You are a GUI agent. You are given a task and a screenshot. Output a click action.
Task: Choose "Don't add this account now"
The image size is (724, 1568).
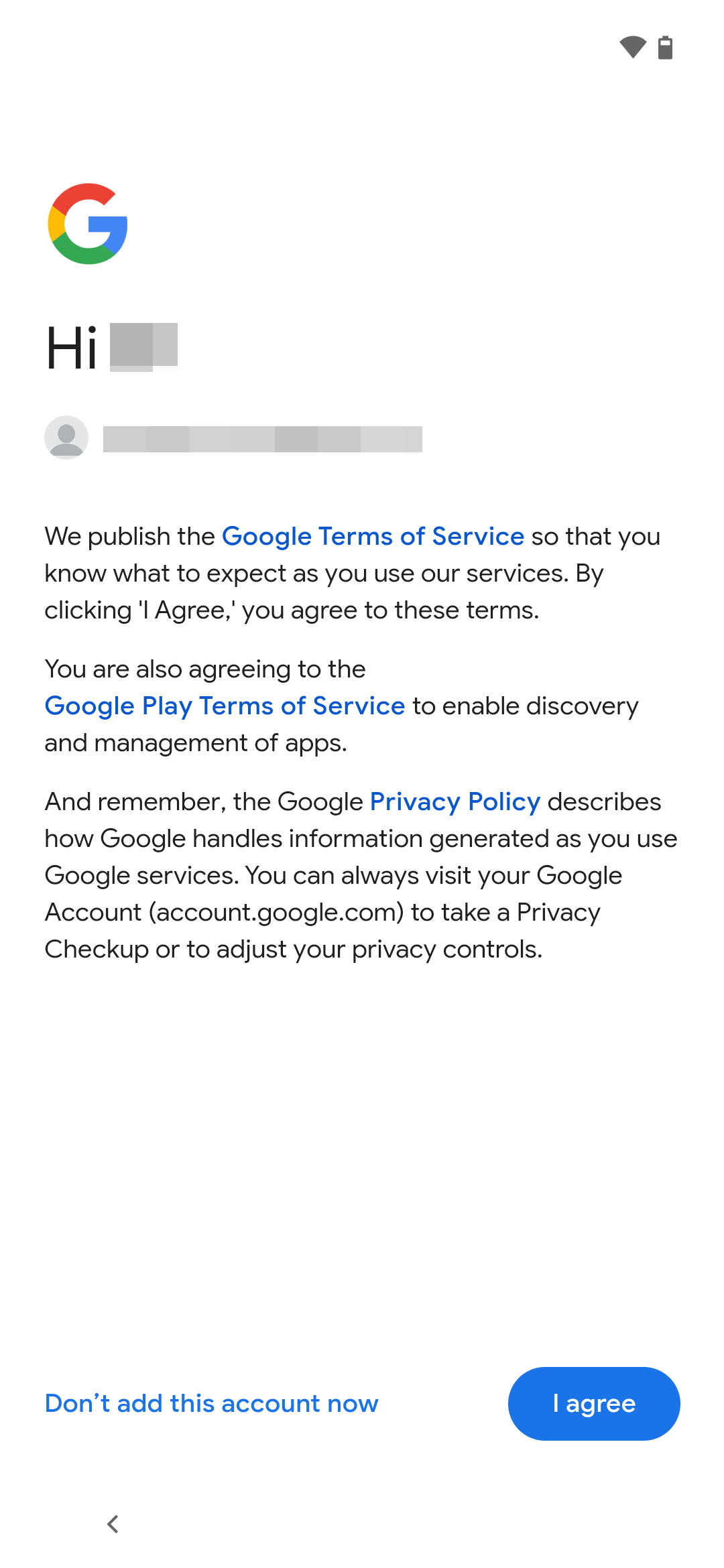pos(211,1404)
